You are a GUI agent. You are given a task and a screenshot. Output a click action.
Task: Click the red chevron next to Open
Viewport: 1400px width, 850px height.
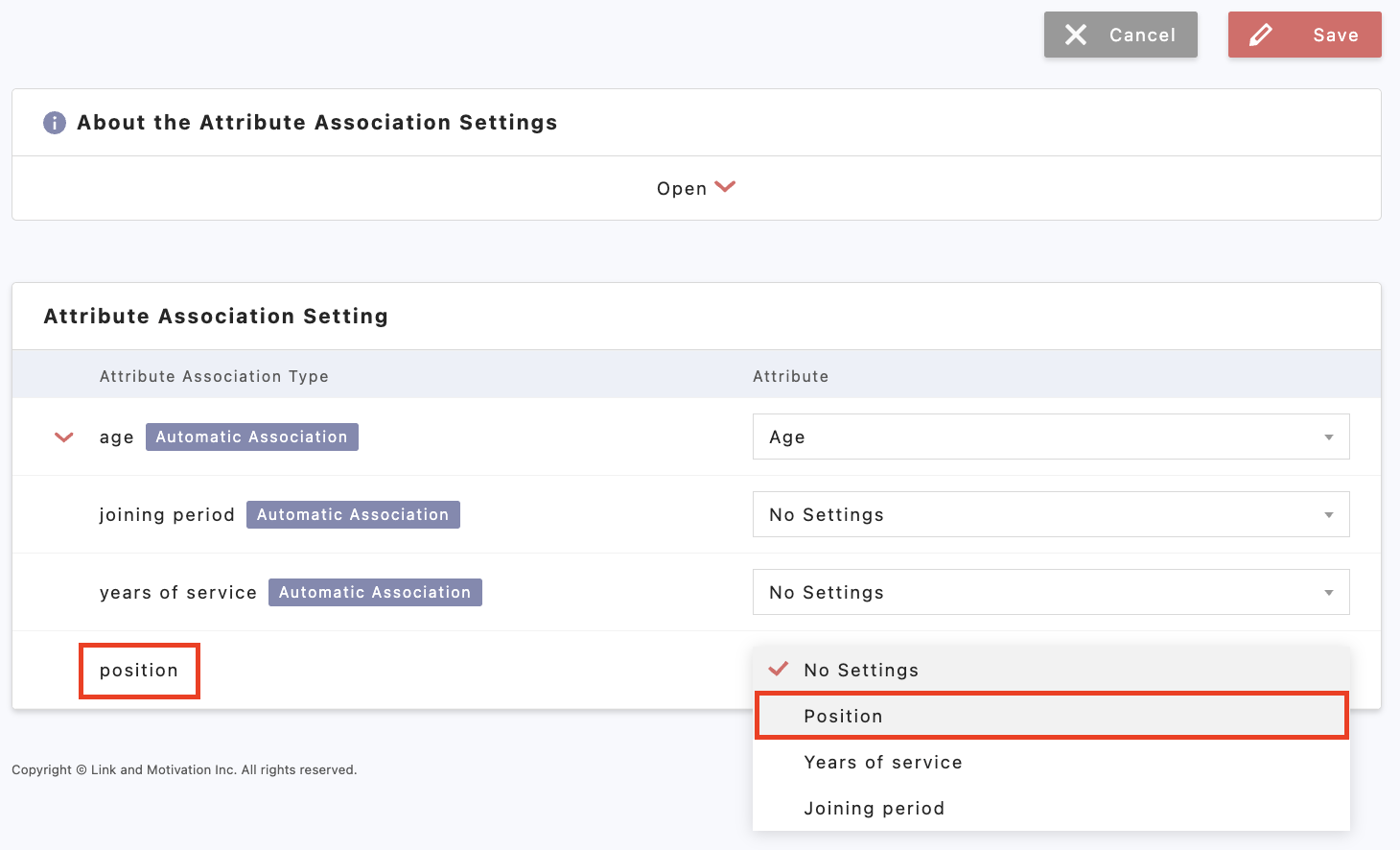point(725,187)
